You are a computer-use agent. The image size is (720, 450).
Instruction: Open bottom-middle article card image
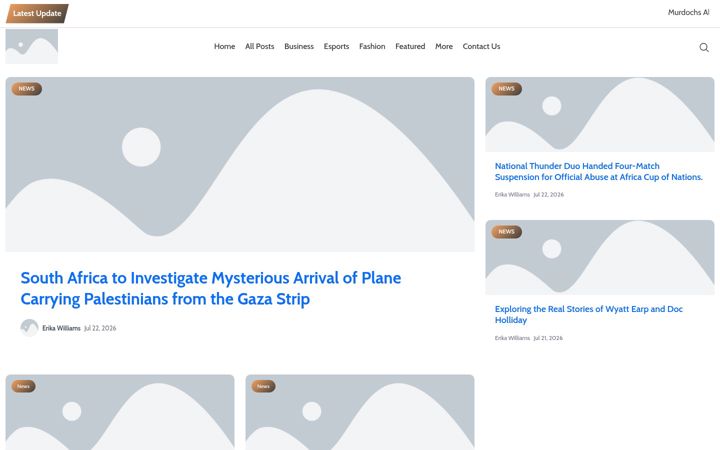[360, 412]
